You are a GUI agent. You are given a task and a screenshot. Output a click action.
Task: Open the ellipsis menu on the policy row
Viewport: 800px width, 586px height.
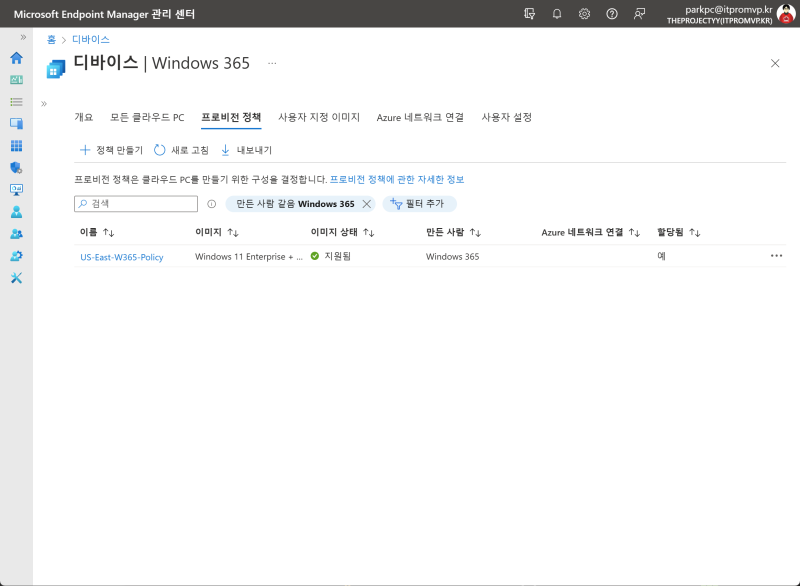(x=777, y=256)
